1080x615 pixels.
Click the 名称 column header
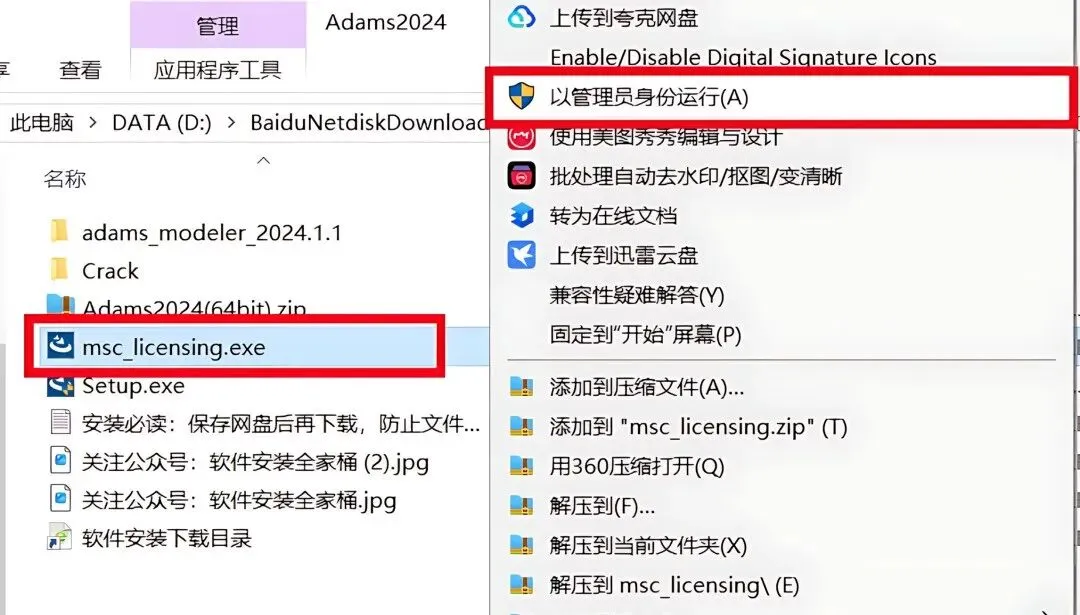[x=65, y=179]
